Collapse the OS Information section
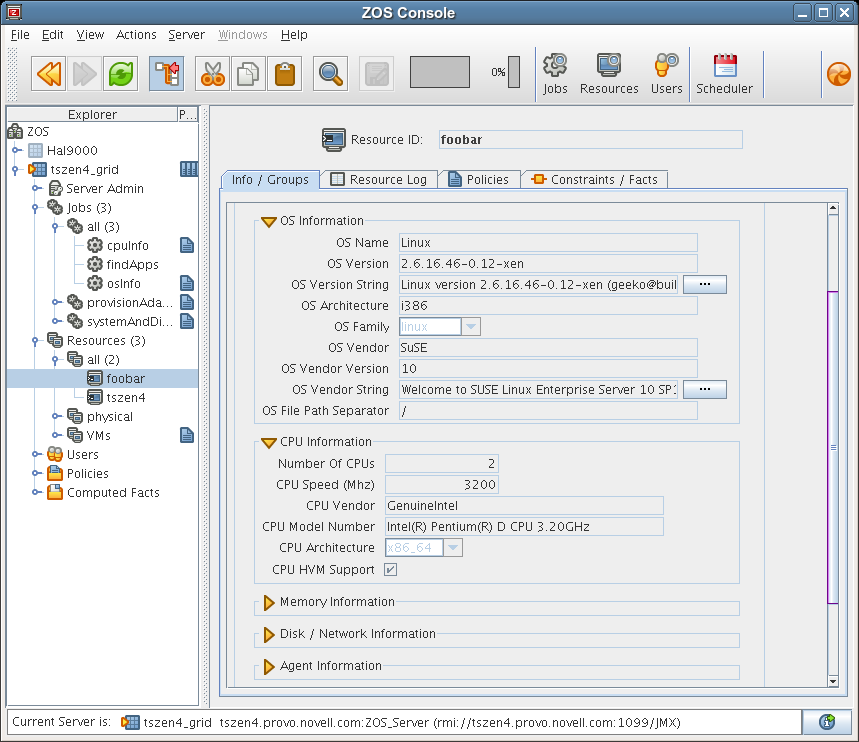Screen dimensions: 859x742 [x=268, y=221]
